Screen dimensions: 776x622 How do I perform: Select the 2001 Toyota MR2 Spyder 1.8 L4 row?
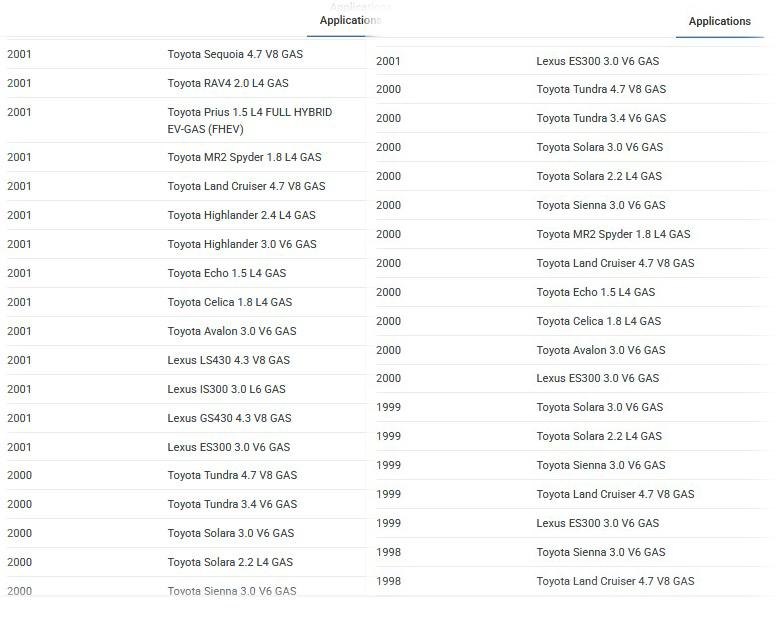(186, 157)
